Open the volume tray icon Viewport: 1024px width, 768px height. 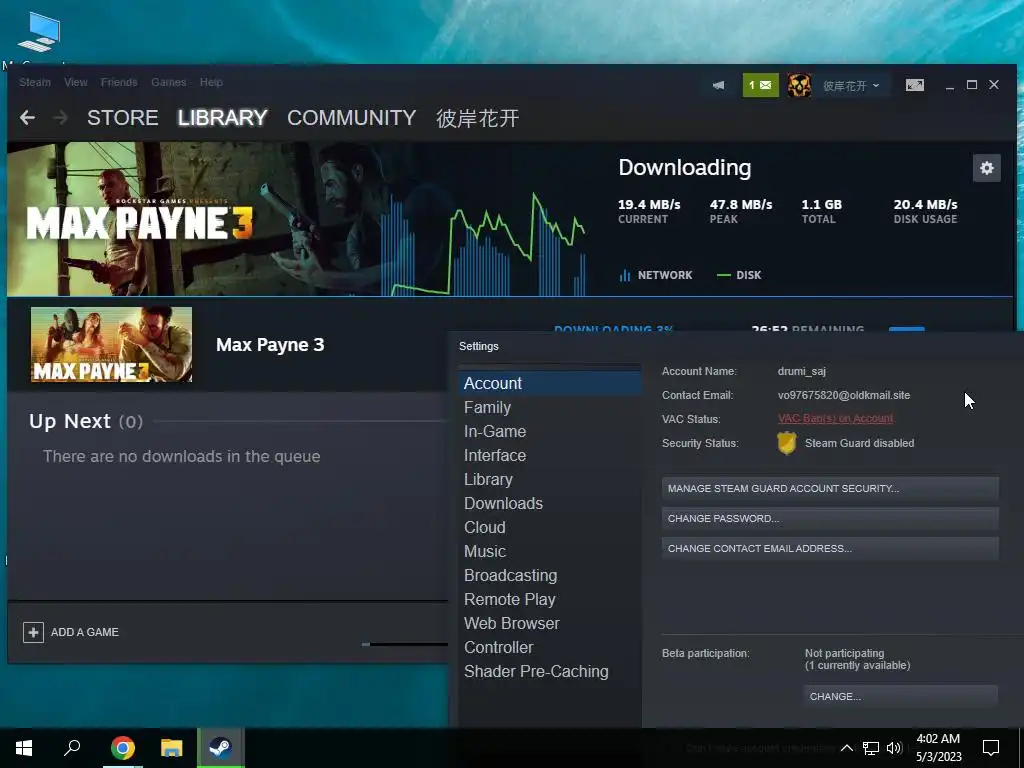(894, 748)
